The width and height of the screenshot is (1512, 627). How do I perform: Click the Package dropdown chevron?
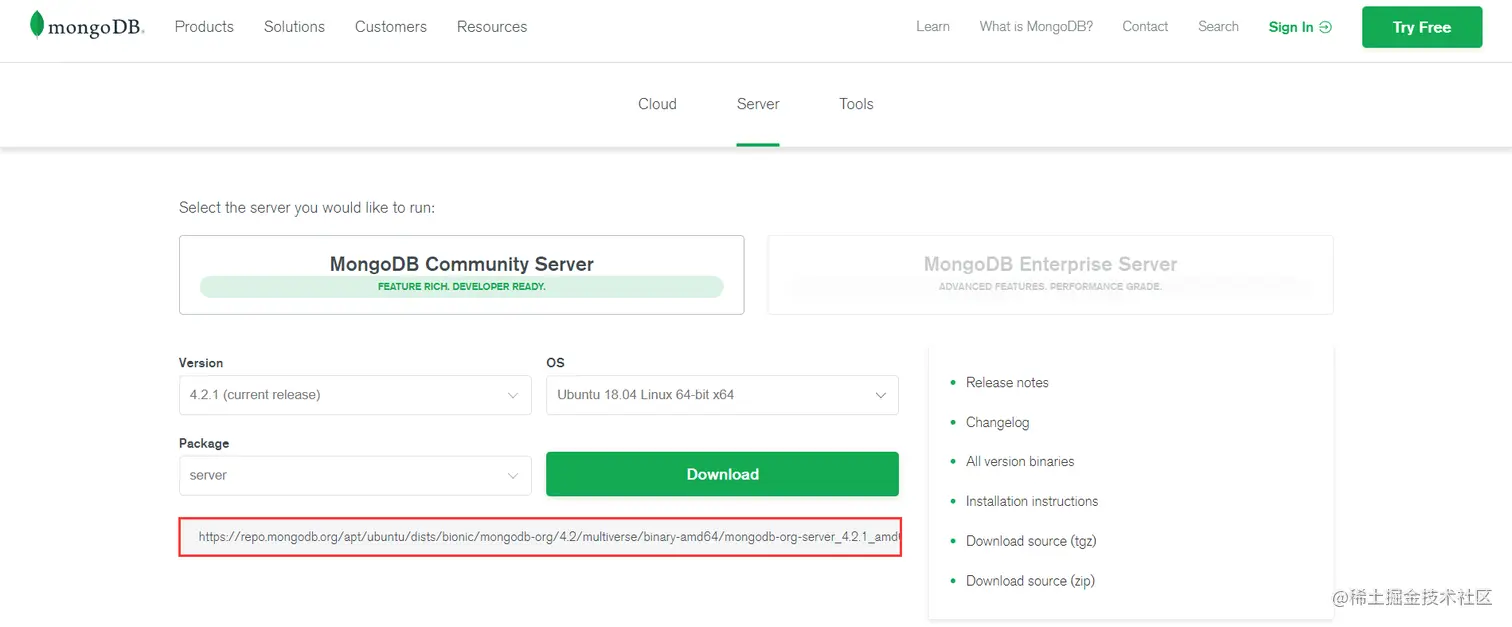[513, 476]
